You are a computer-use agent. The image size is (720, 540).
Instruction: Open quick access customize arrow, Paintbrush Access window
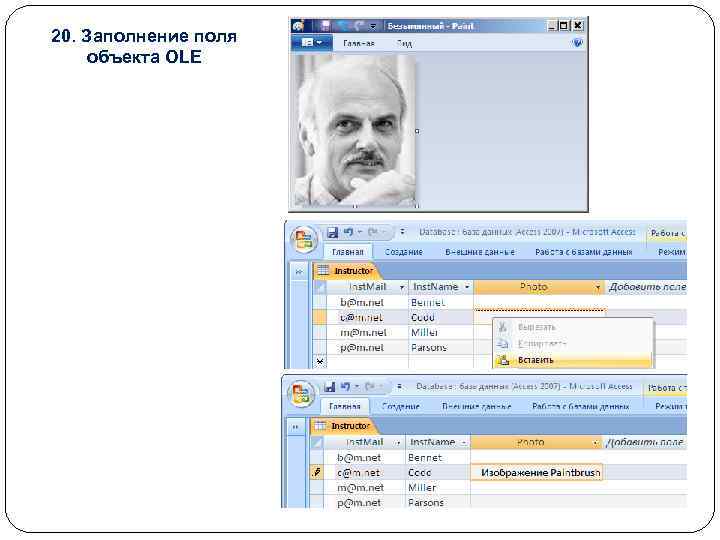pos(399,386)
